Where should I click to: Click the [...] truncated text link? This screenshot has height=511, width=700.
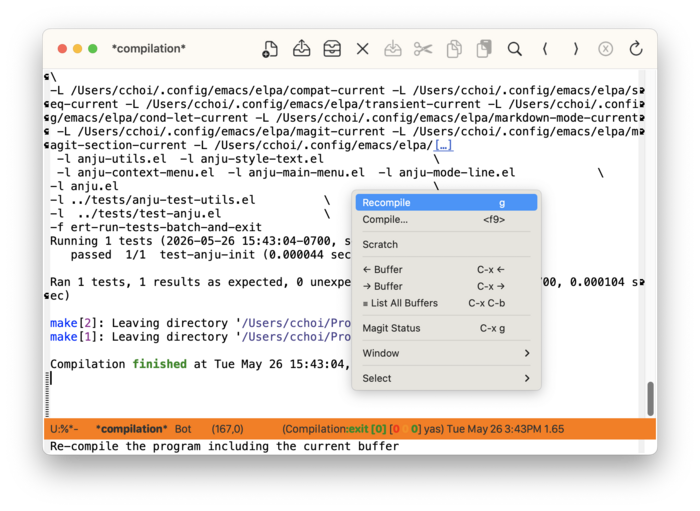click(444, 145)
